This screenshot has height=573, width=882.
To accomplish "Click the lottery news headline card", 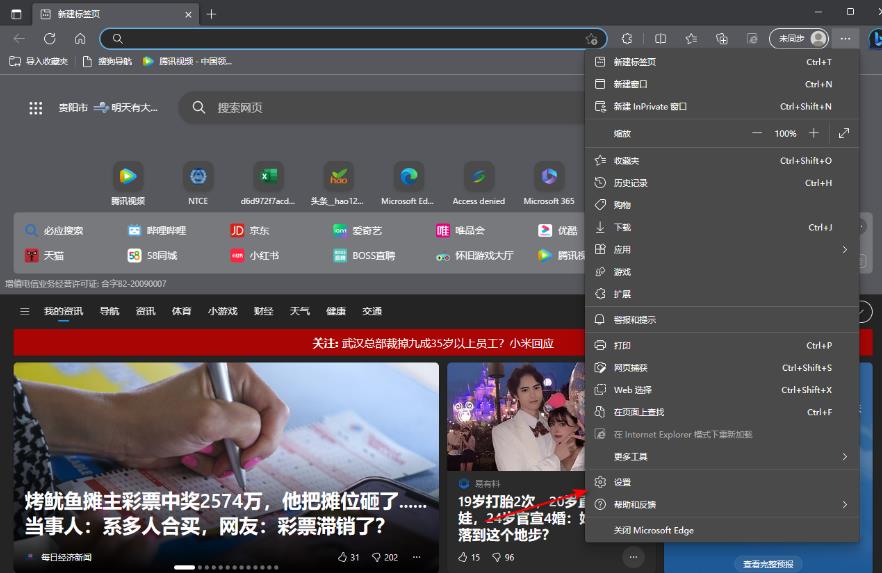I will (x=226, y=467).
